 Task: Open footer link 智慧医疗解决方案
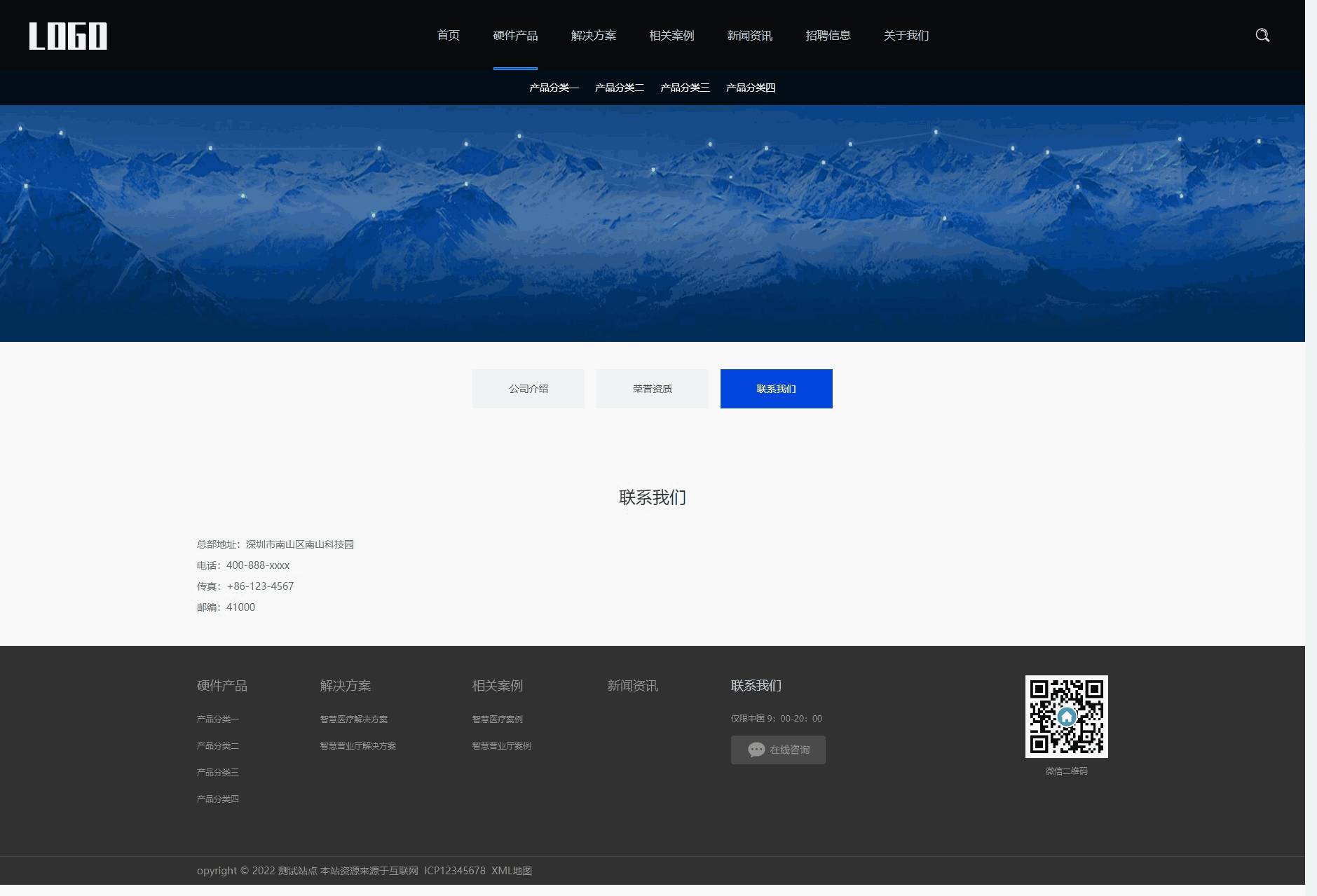tap(354, 719)
